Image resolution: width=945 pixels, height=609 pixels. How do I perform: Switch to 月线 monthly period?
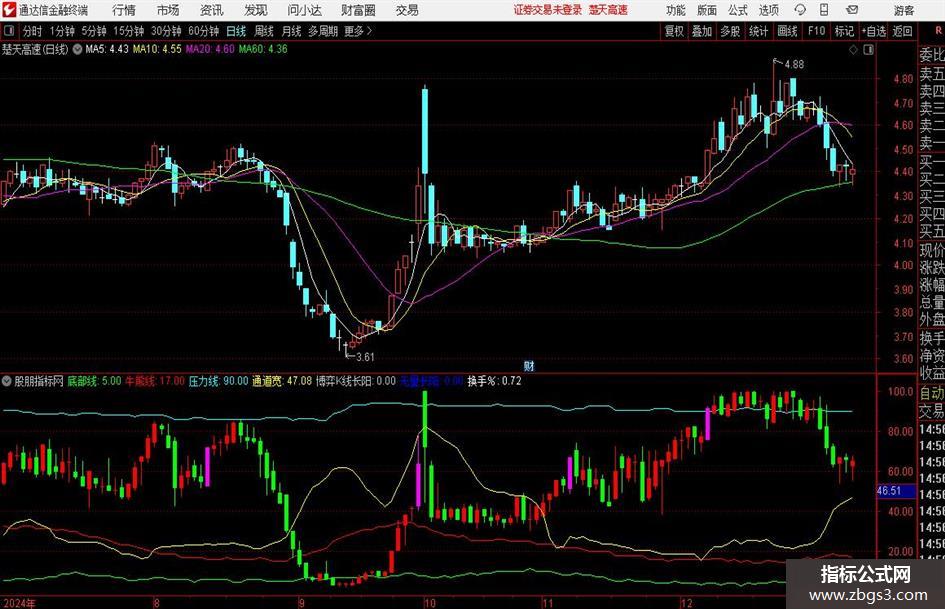click(x=292, y=31)
